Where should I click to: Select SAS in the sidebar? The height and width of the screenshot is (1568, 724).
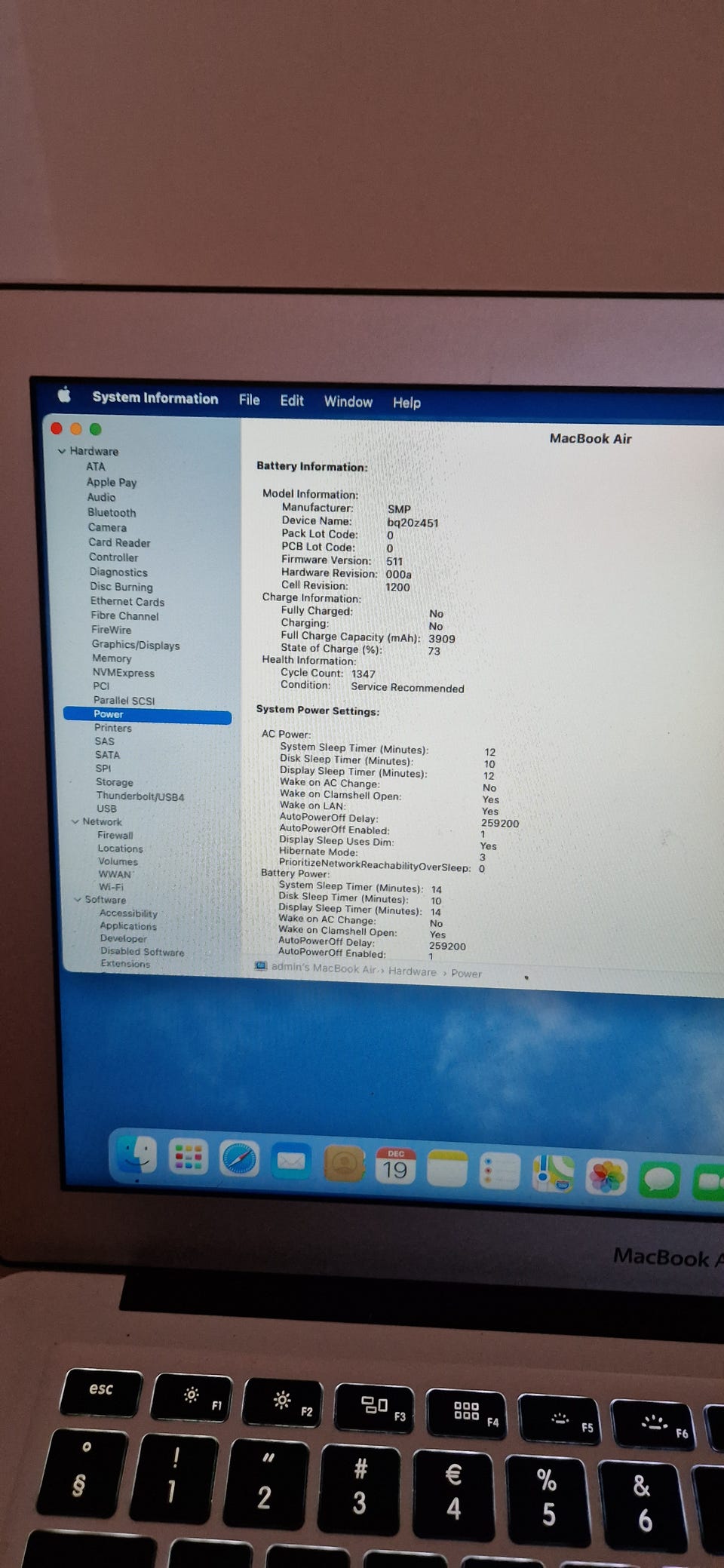104,741
